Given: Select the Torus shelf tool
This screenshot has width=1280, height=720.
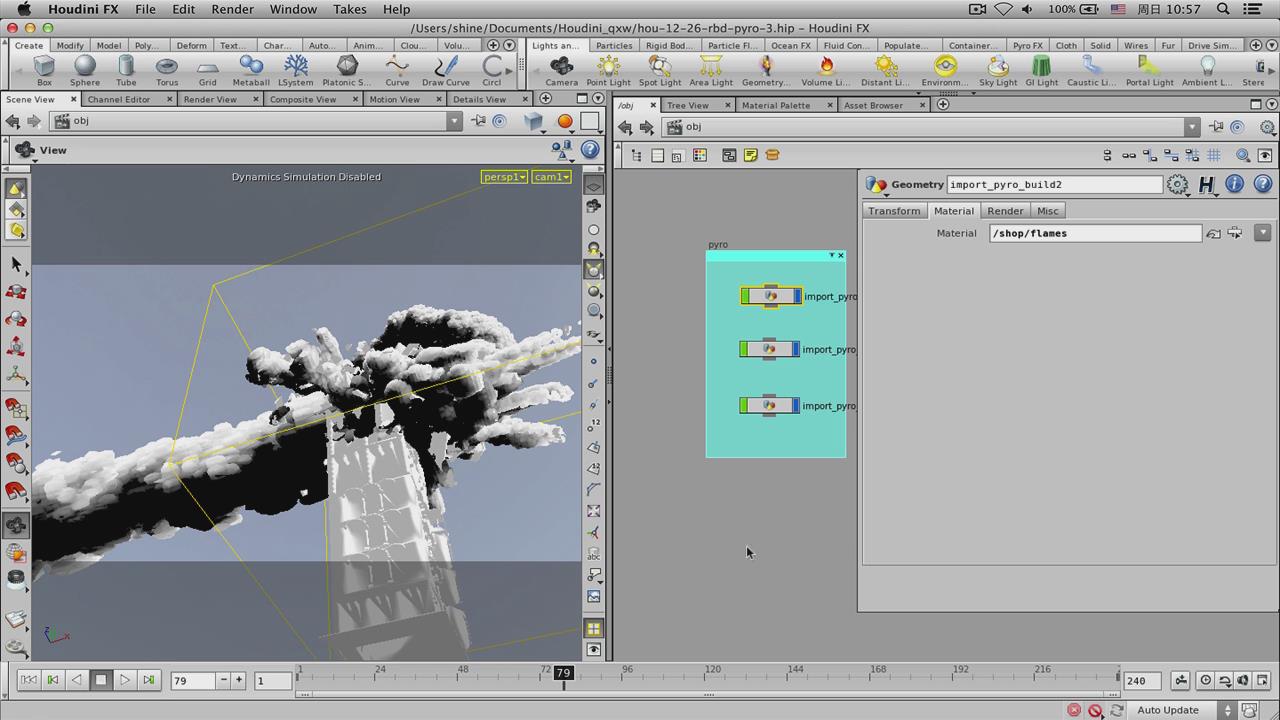Looking at the screenshot, I should pyautogui.click(x=167, y=71).
